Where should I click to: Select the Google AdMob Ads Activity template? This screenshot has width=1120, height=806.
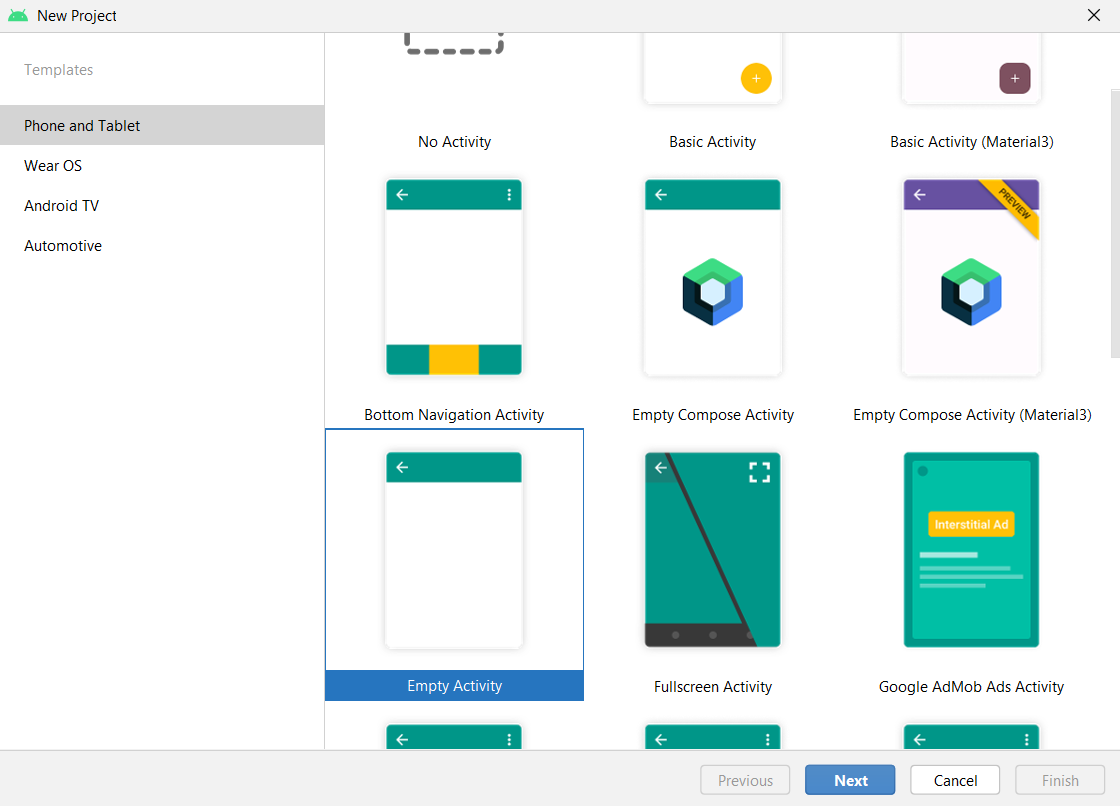[x=970, y=550]
